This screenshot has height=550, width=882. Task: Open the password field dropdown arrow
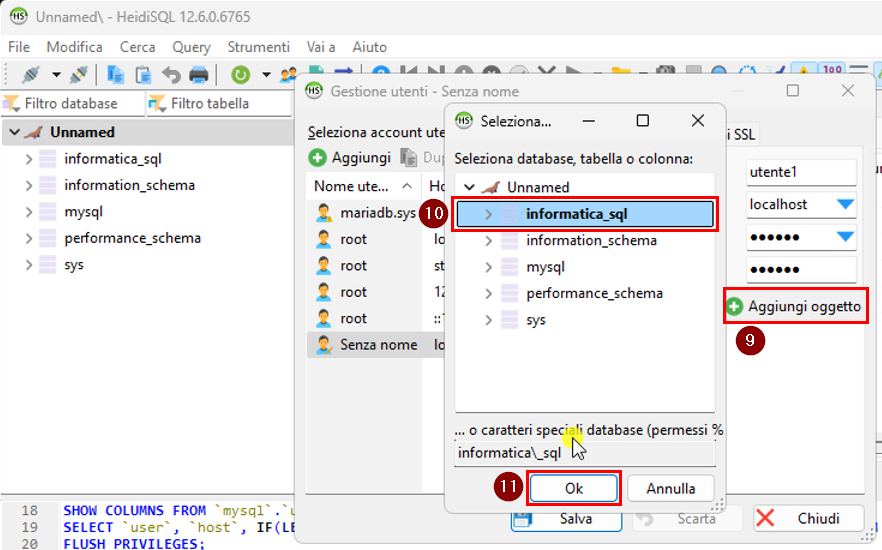845,237
